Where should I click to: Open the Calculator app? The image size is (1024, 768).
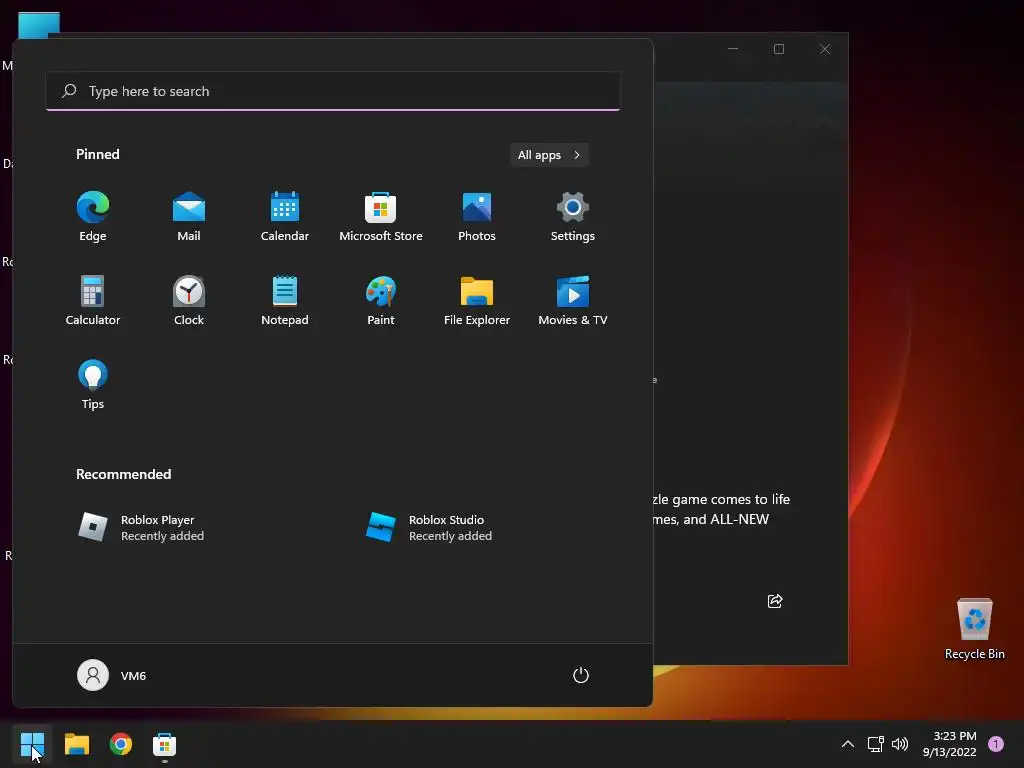93,300
